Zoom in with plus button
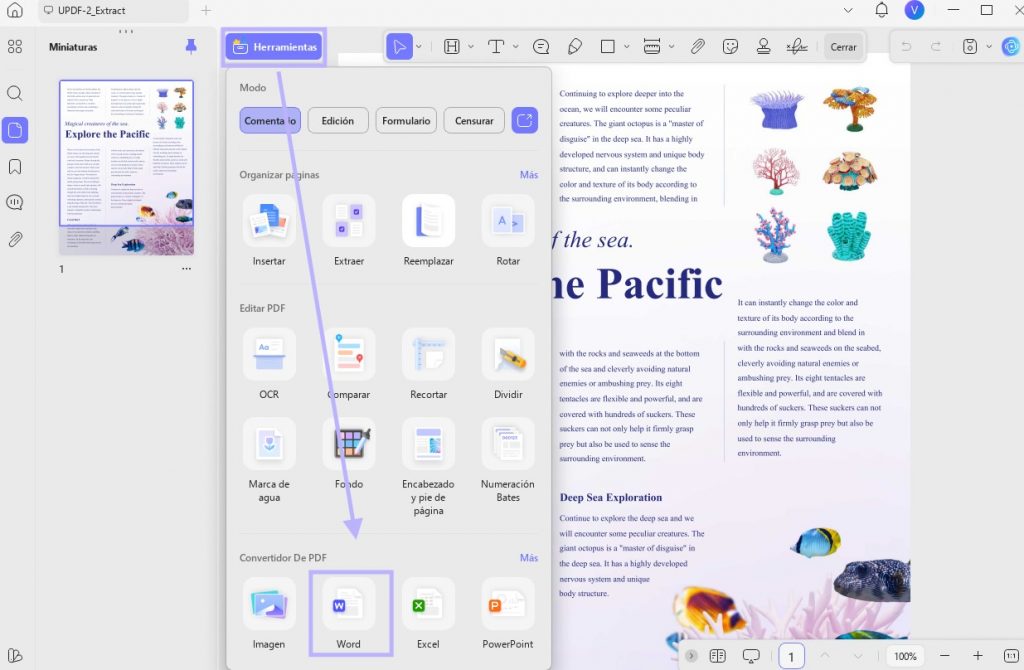The height and width of the screenshot is (670, 1024). coord(978,656)
